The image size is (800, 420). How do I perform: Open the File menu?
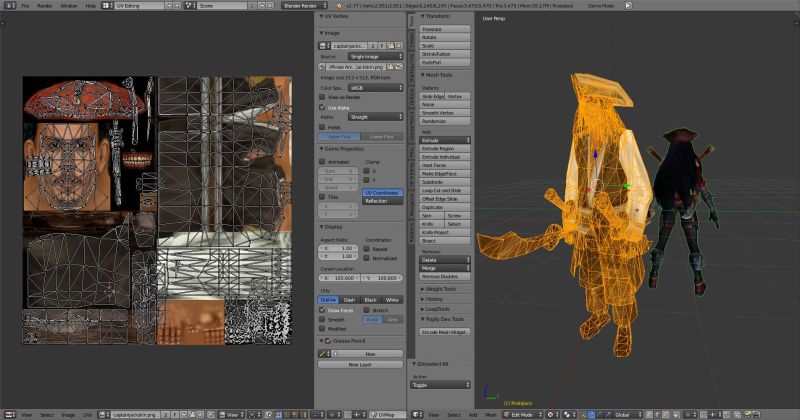tap(25, 6)
